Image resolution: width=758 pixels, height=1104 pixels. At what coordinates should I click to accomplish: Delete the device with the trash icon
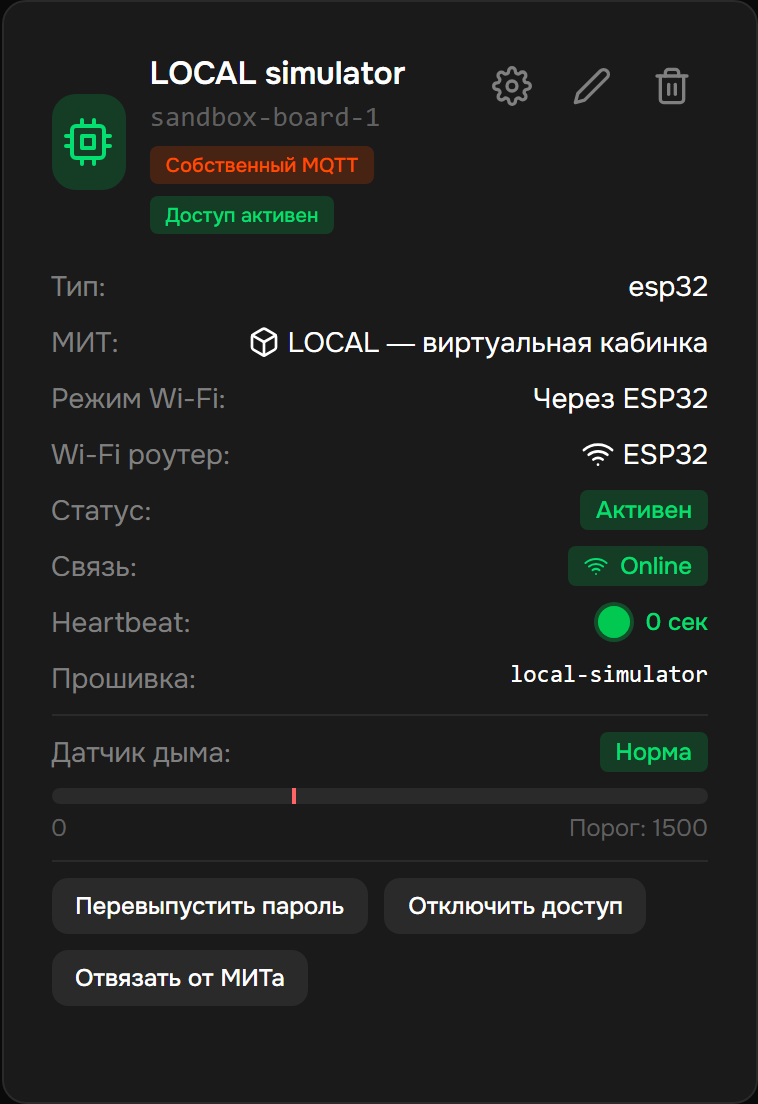click(671, 87)
